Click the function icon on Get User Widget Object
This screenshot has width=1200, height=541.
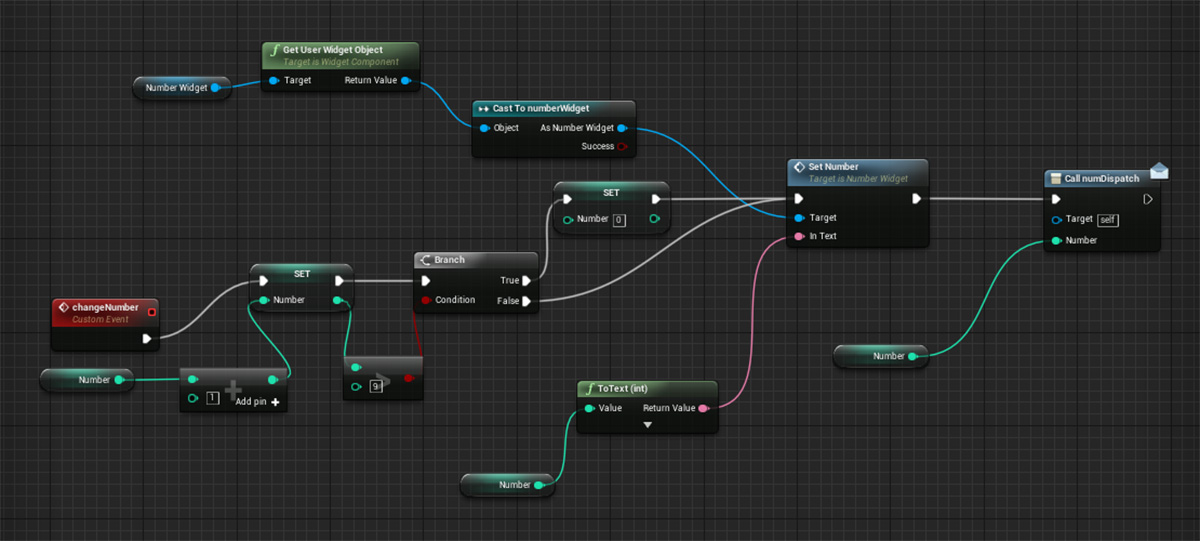pyautogui.click(x=274, y=50)
